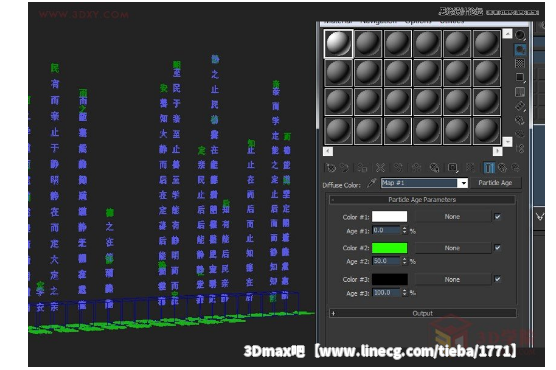Open the black Color #3 swatch
This screenshot has width=556, height=370.
(389, 280)
